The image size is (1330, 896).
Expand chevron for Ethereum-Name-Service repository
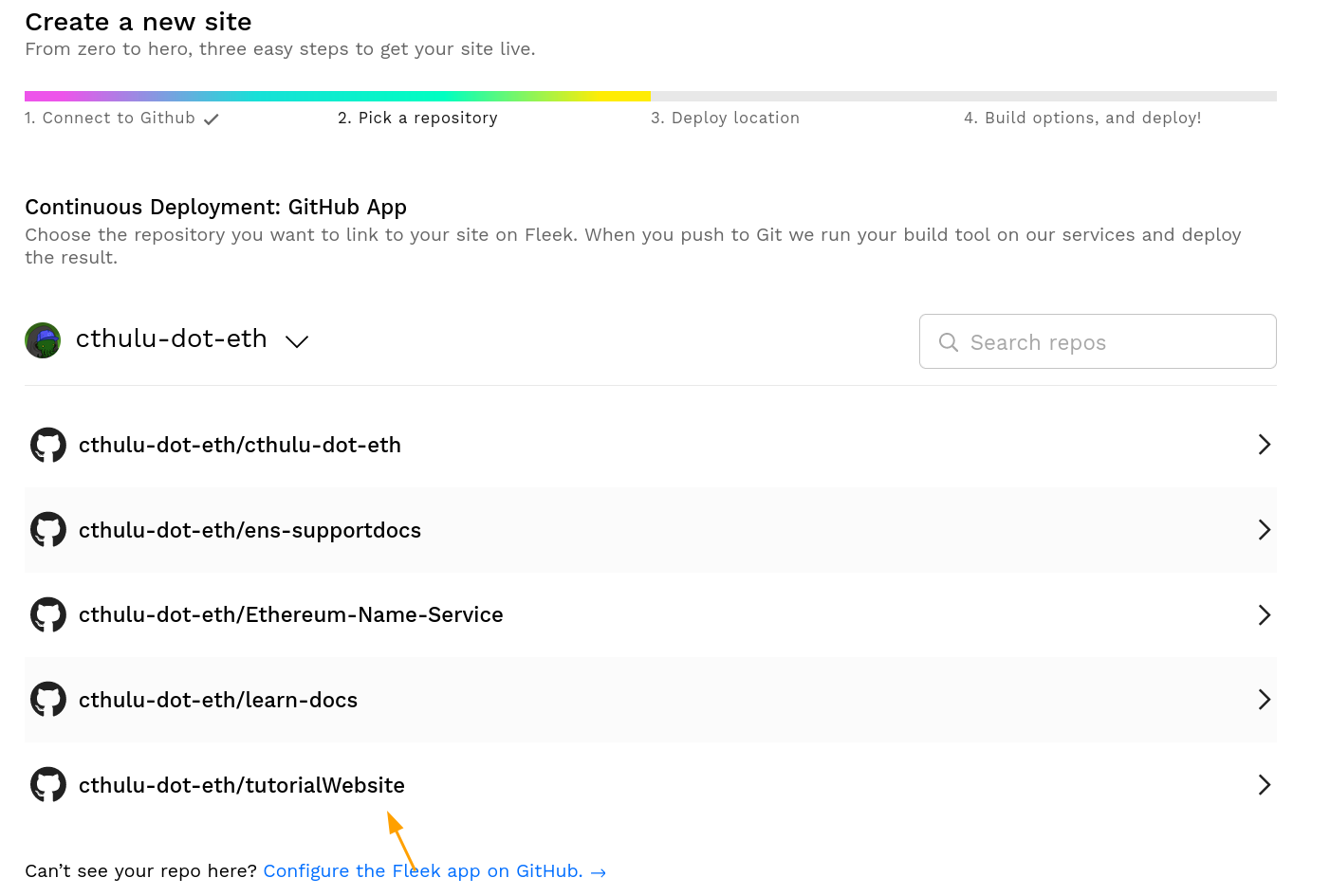point(1264,615)
